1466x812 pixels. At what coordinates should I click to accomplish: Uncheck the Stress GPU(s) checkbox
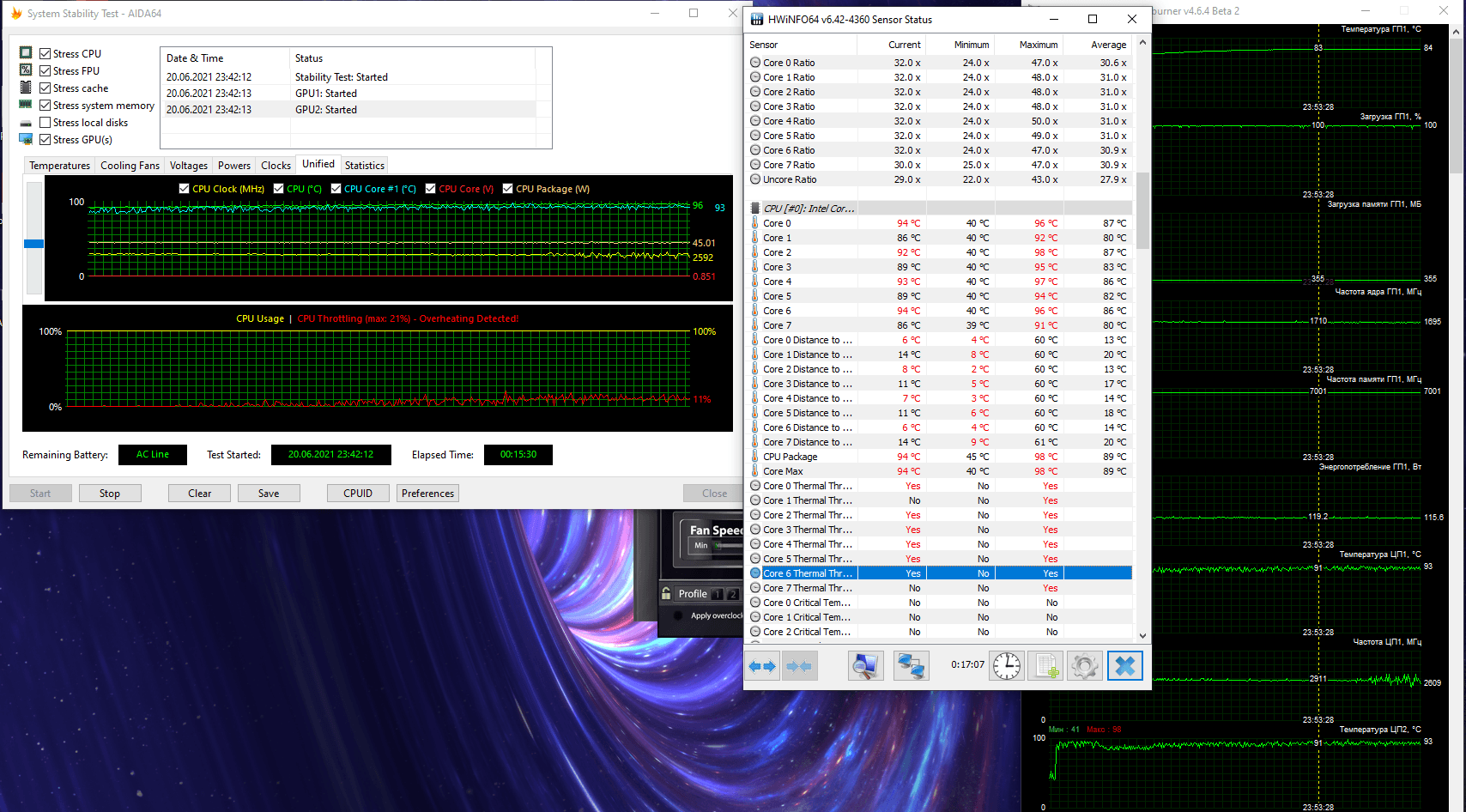pos(45,139)
